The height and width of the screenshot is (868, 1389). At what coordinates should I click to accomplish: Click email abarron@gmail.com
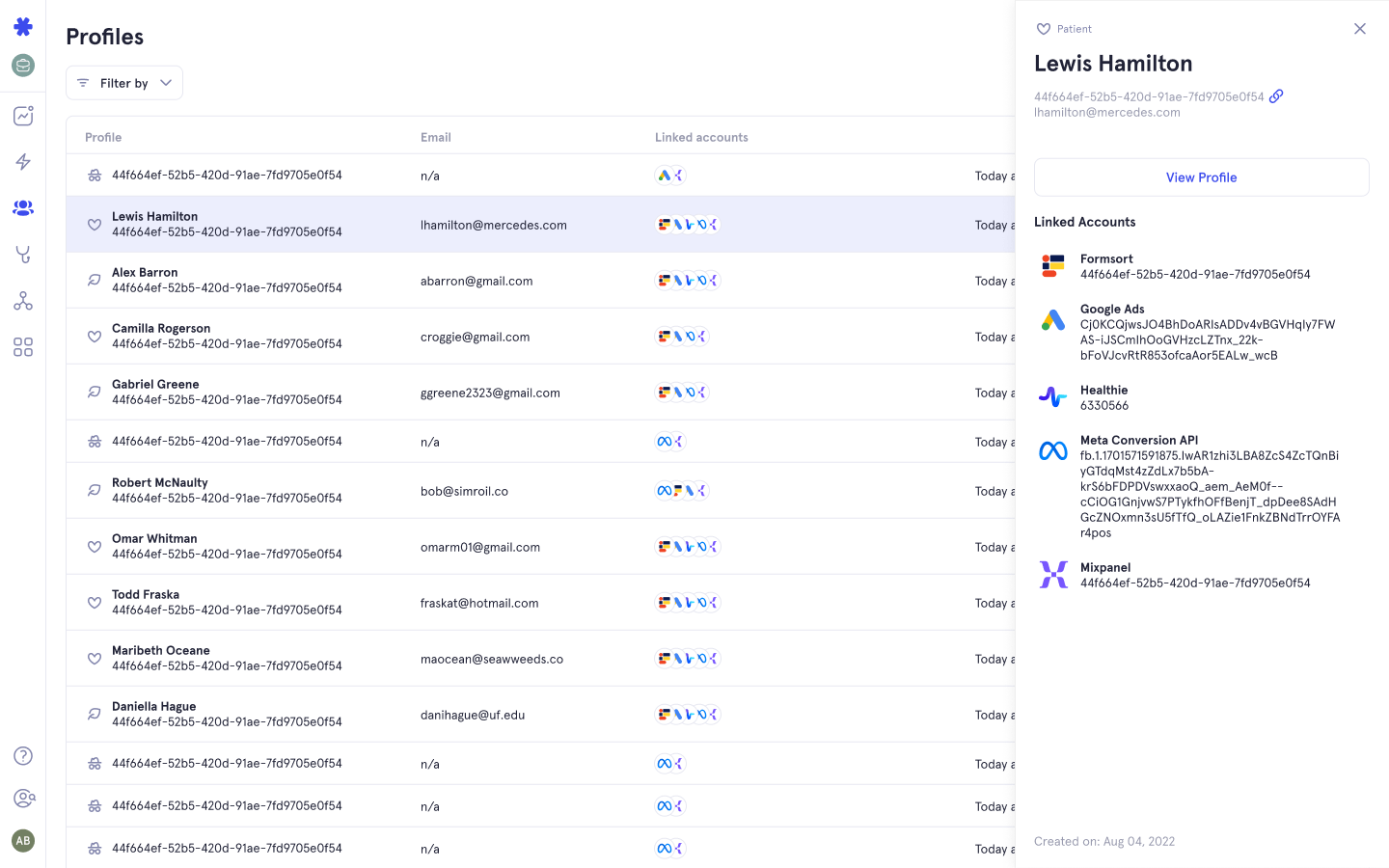click(x=477, y=282)
